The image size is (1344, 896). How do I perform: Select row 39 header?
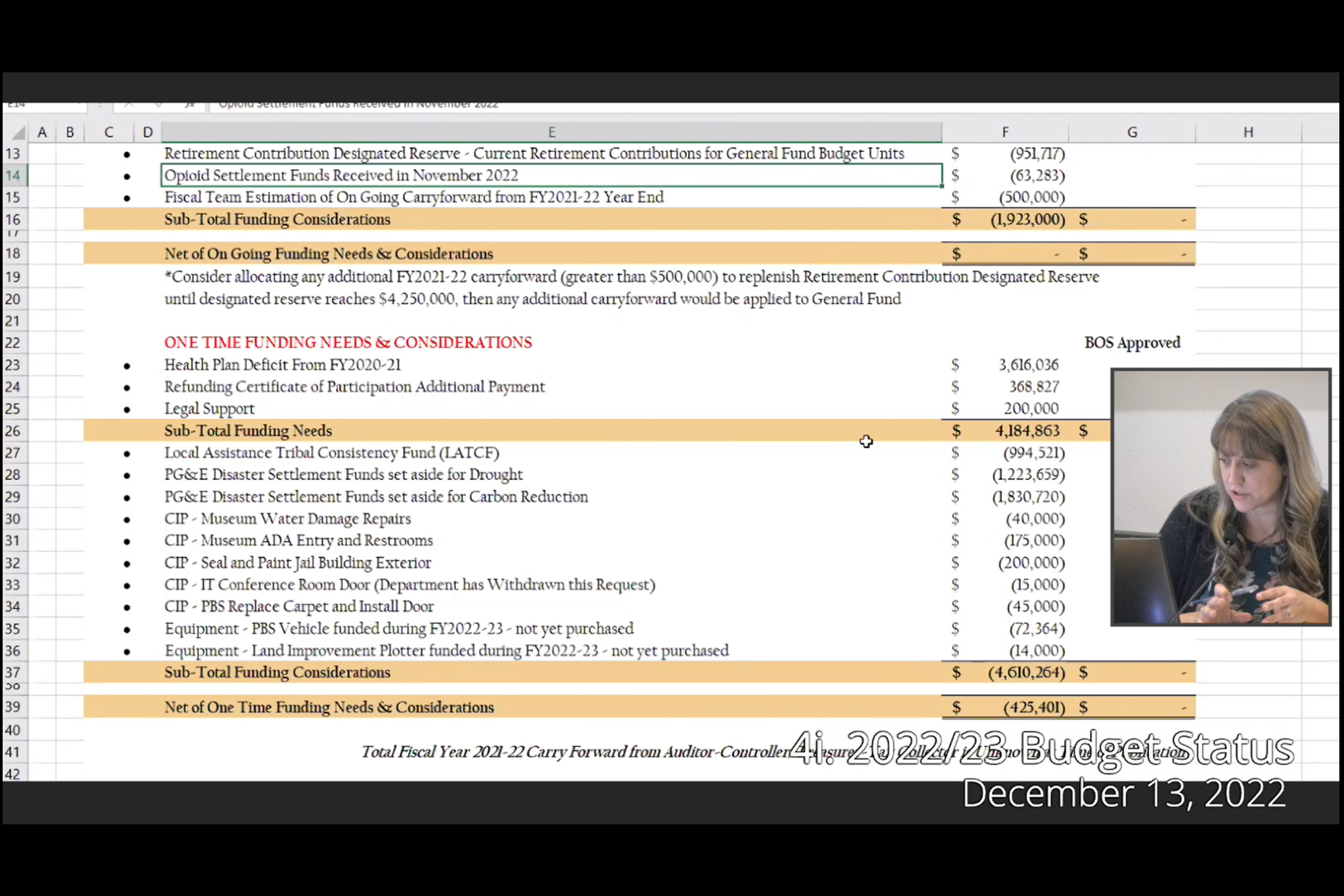tap(13, 707)
